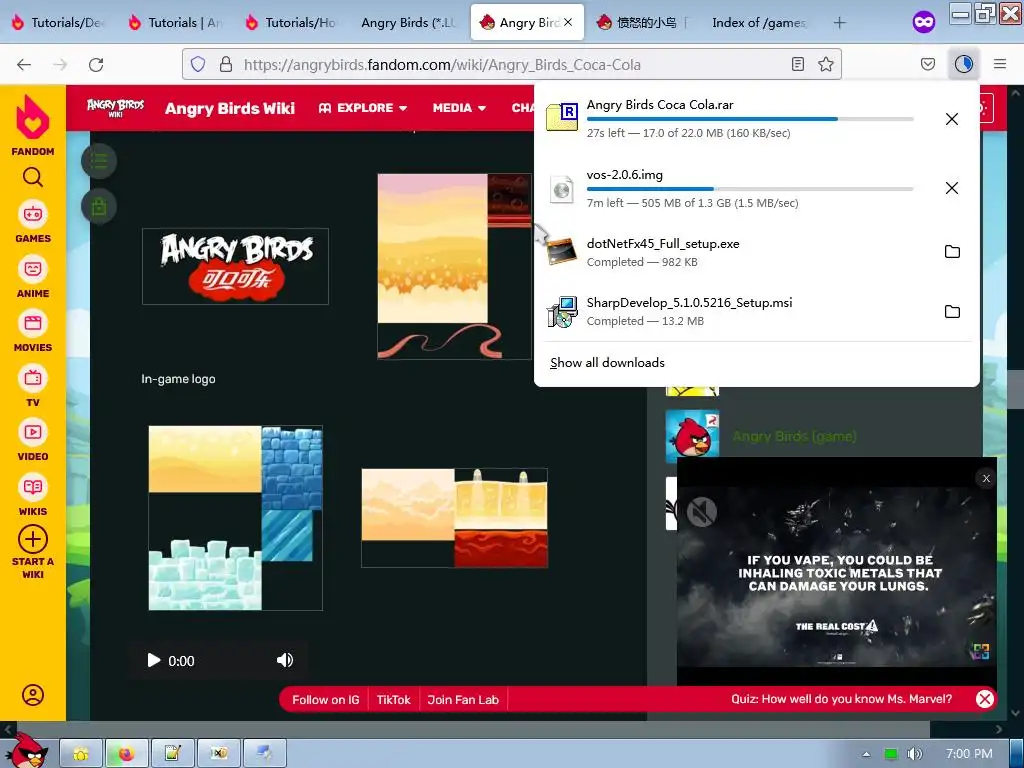The width and height of the screenshot is (1024, 768).
Task: Click the Coca Cola.rar progress bar
Action: click(x=750, y=119)
